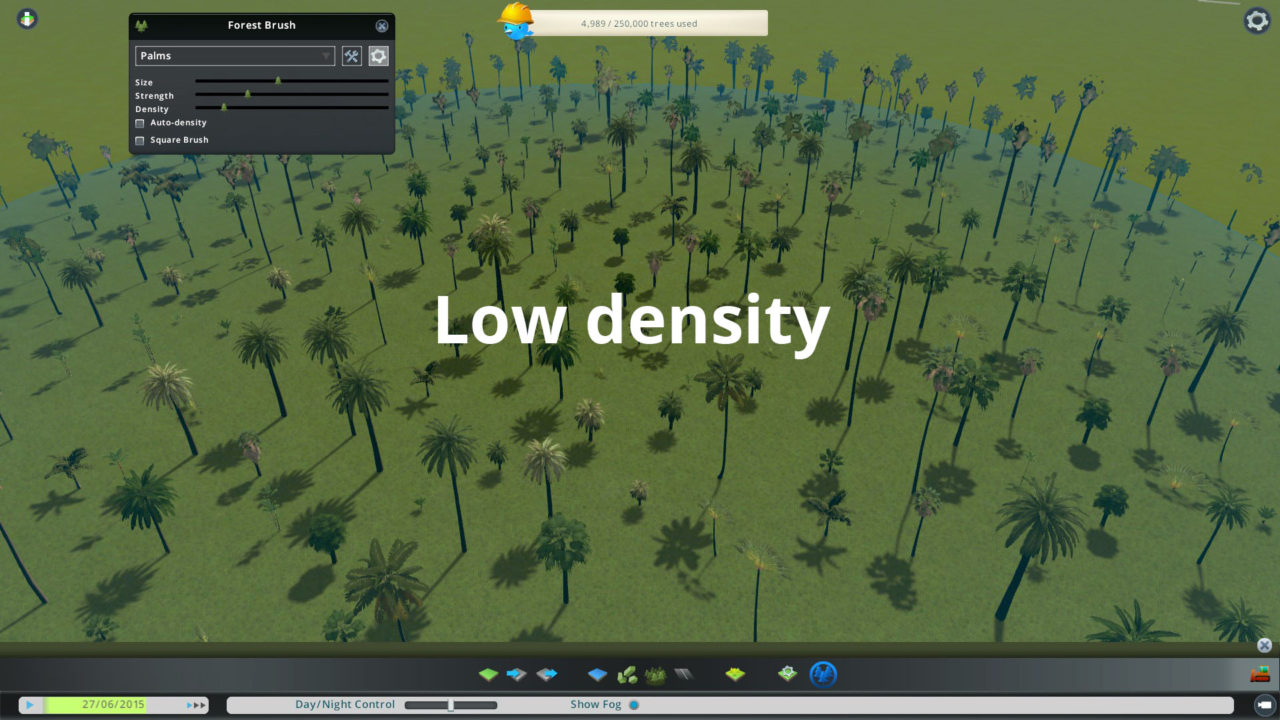The width and height of the screenshot is (1280, 720).
Task: Select the vegetation brush tool
Action: click(x=655, y=674)
